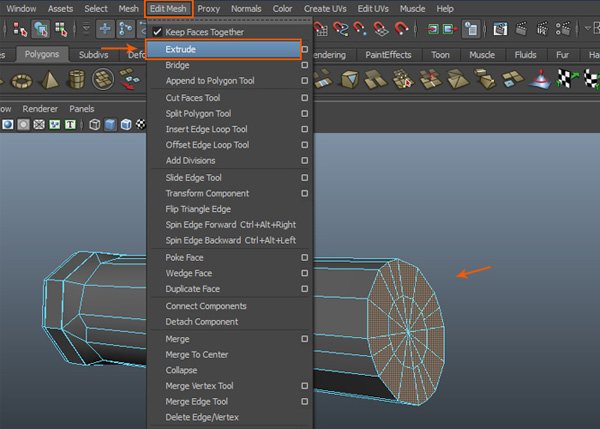The image size is (600, 429).
Task: Select Append to Polygon Tool
Action: (x=210, y=81)
